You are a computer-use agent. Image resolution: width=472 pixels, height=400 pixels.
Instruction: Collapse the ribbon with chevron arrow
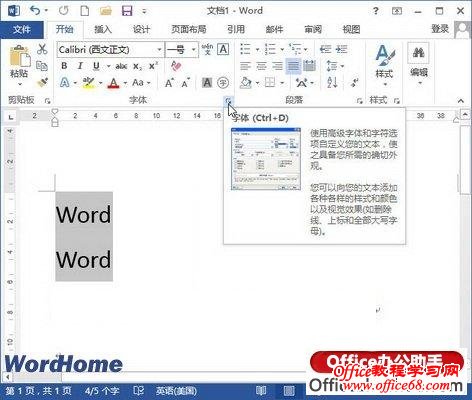[461, 100]
